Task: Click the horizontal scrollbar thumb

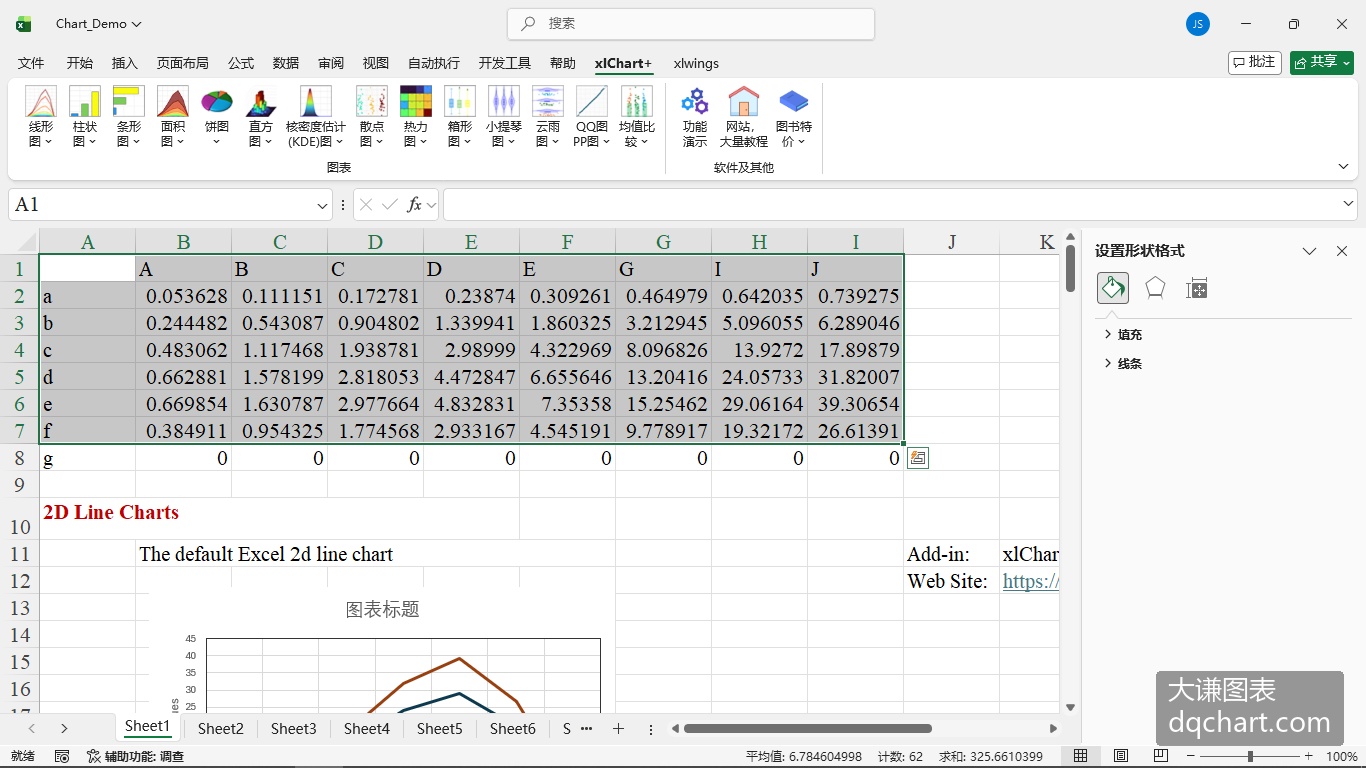Action: 808,729
